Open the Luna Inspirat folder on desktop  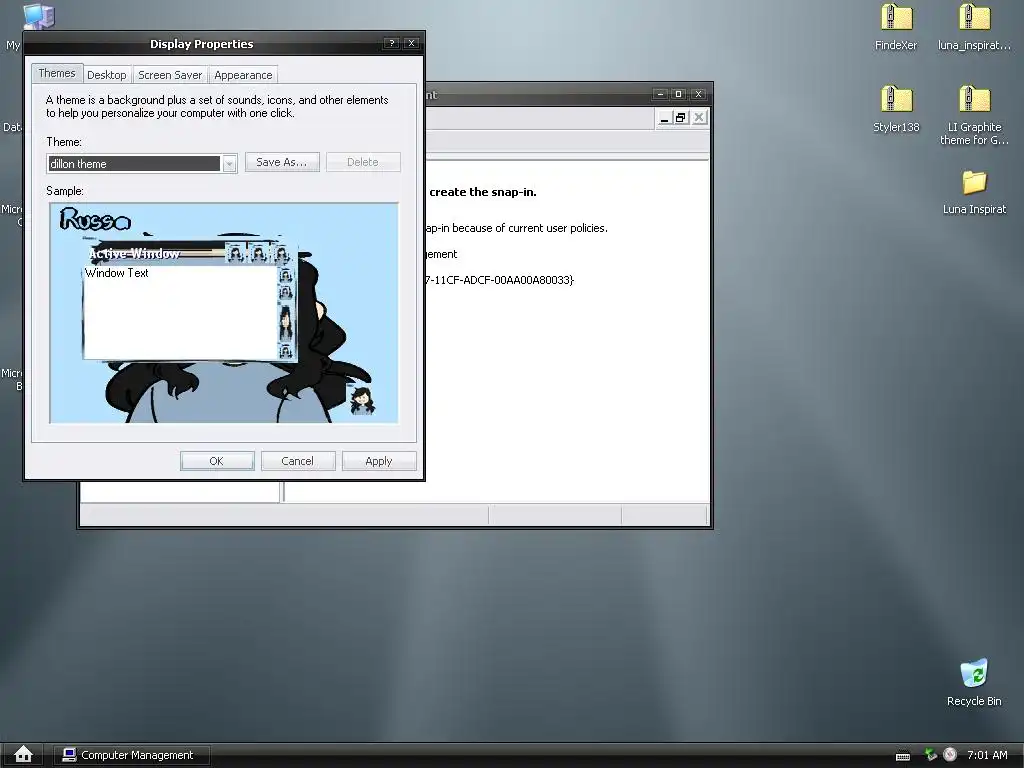pos(974,183)
